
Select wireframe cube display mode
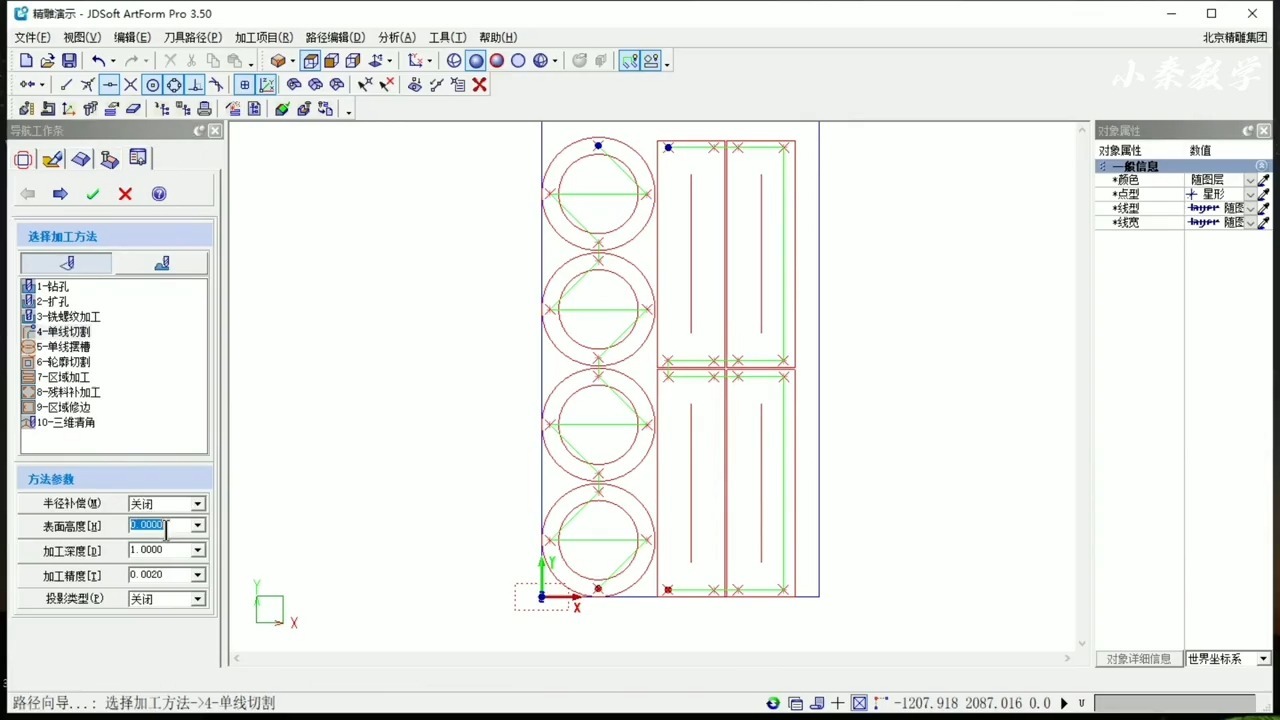coord(311,61)
